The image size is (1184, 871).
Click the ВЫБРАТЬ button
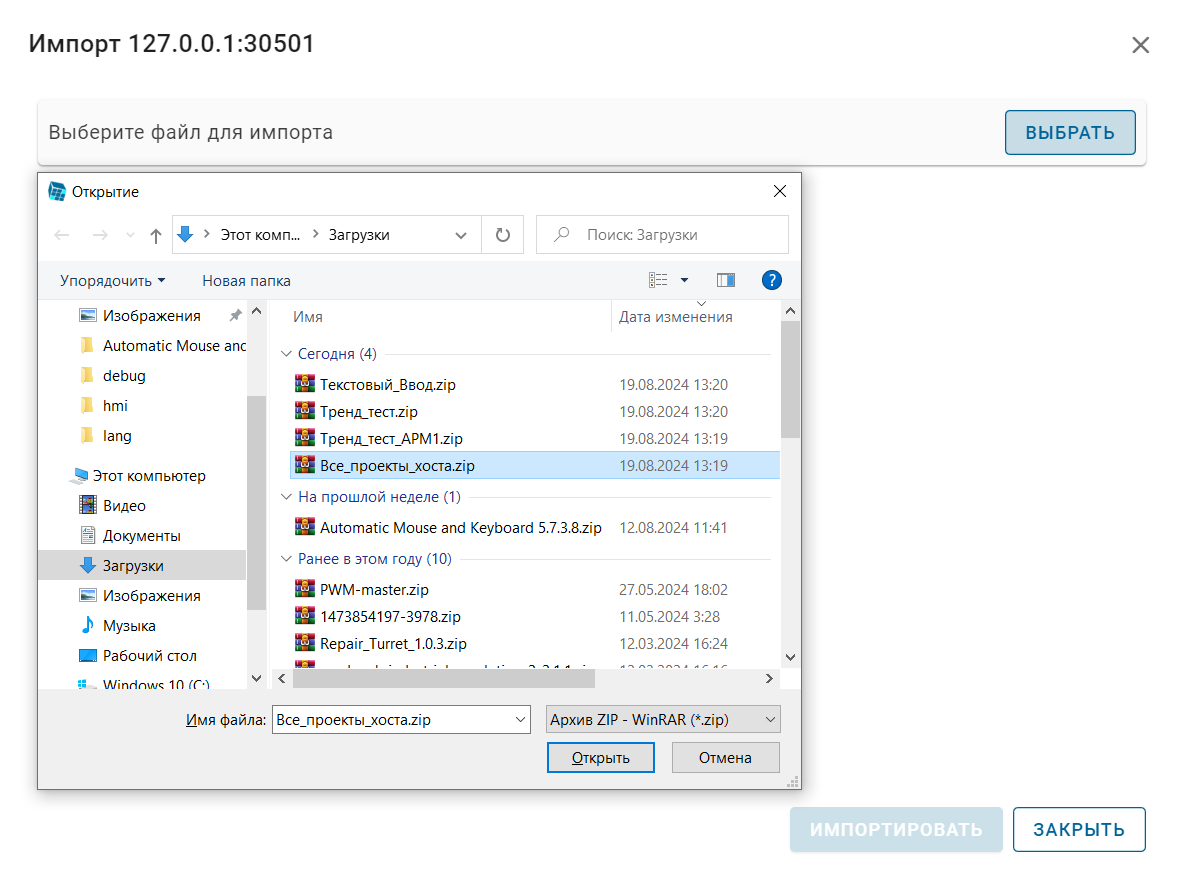(x=1069, y=132)
